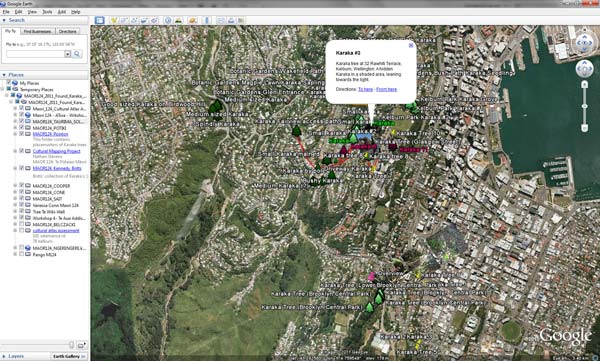Select the ruler measurement tool
This screenshot has width=600, height=361.
207,20
